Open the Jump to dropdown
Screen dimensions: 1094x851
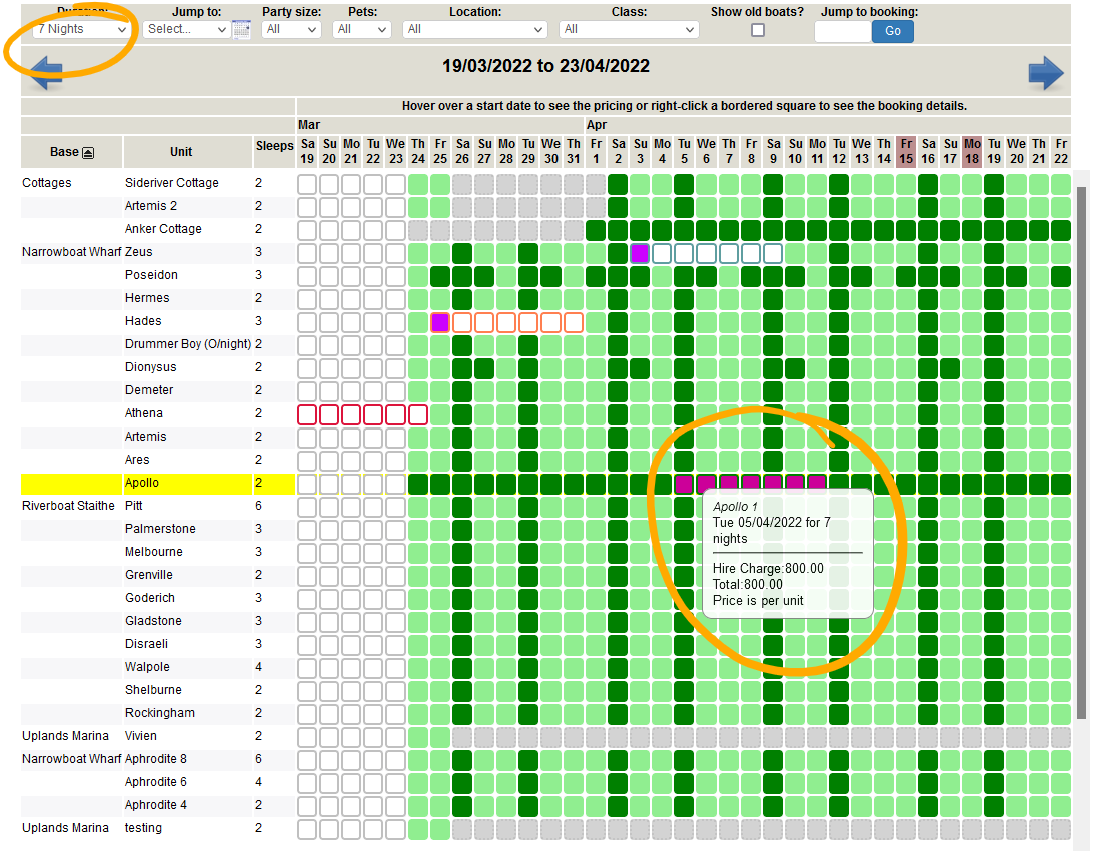[186, 29]
